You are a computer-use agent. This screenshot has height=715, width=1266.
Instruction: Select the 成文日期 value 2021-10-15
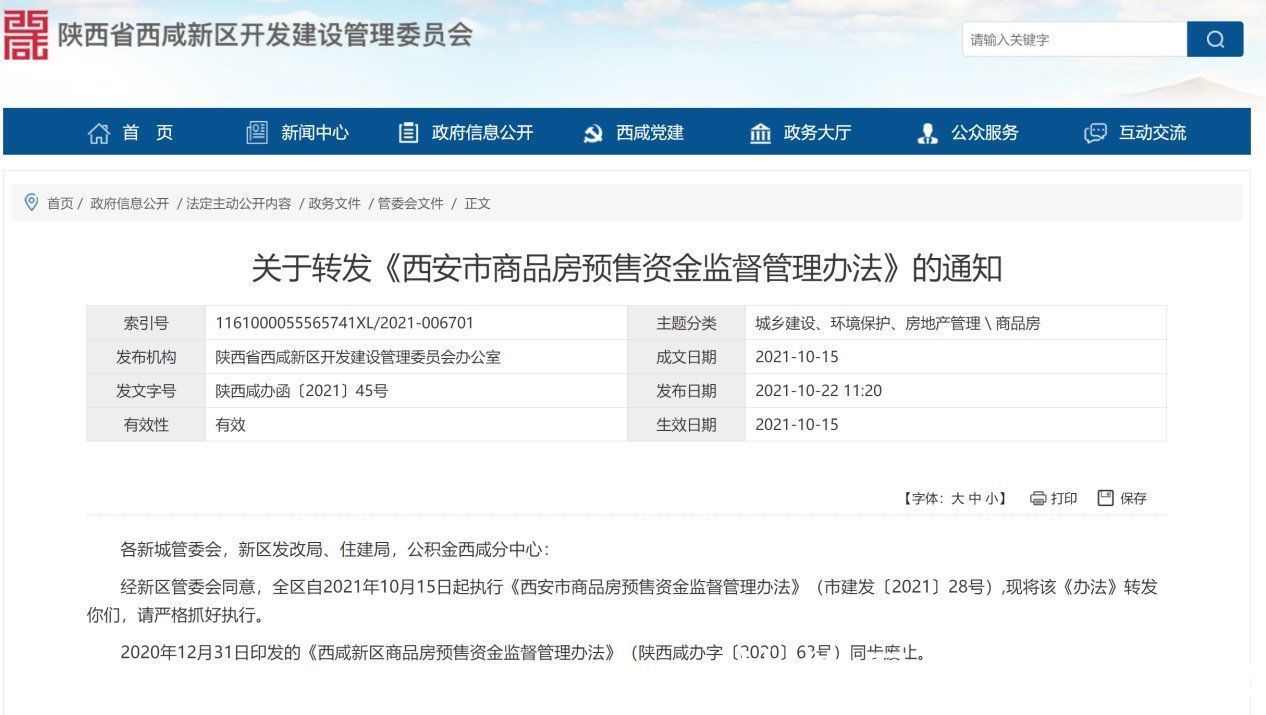point(797,357)
